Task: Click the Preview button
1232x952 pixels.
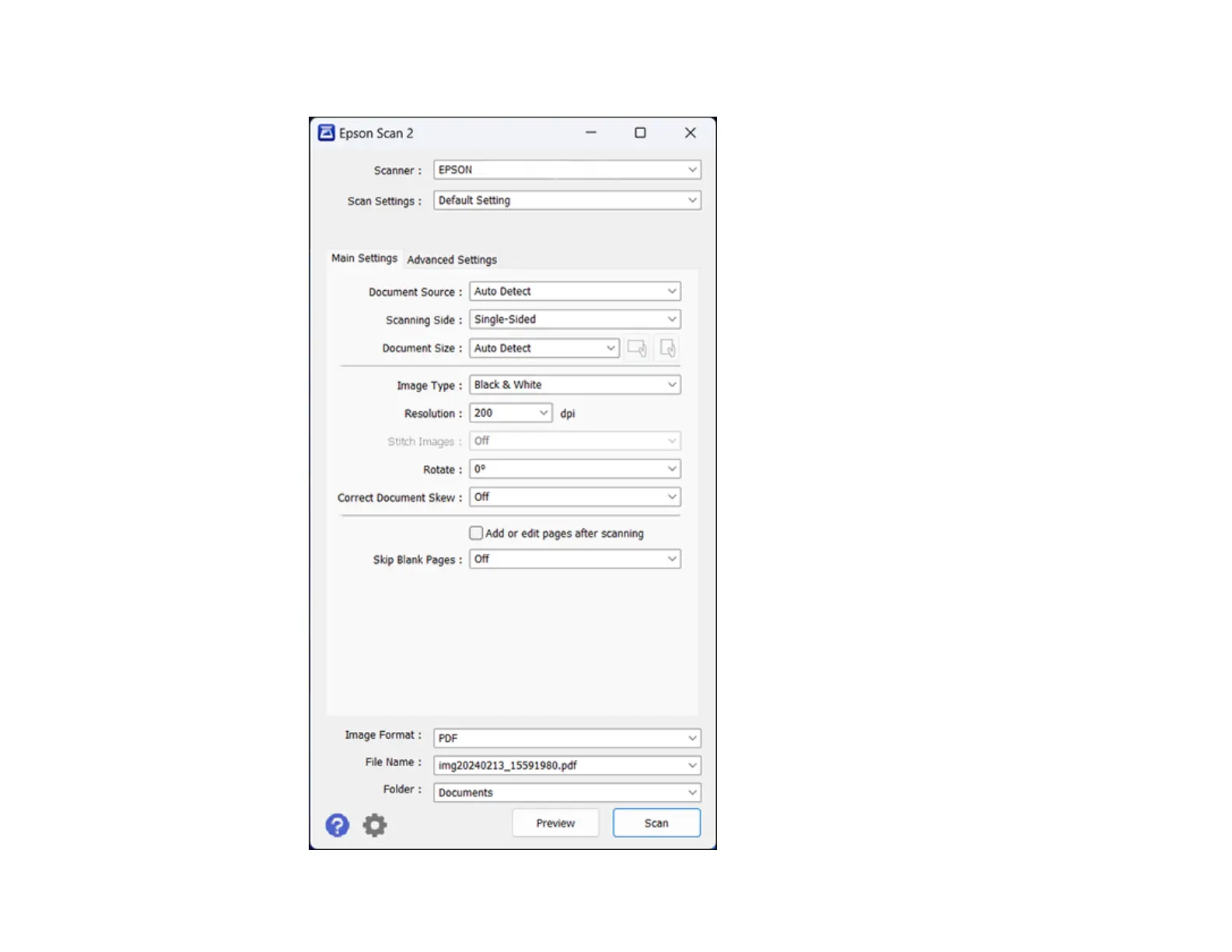Action: coord(555,823)
